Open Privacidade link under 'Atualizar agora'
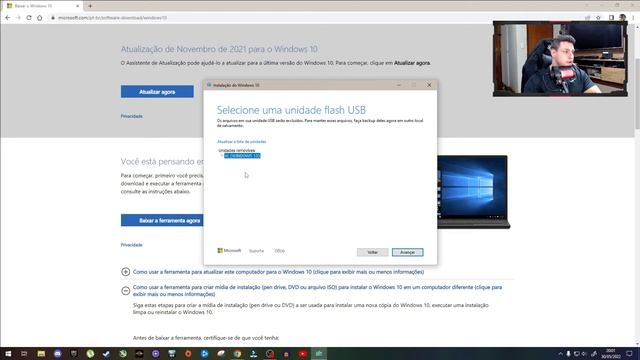 pos(131,116)
